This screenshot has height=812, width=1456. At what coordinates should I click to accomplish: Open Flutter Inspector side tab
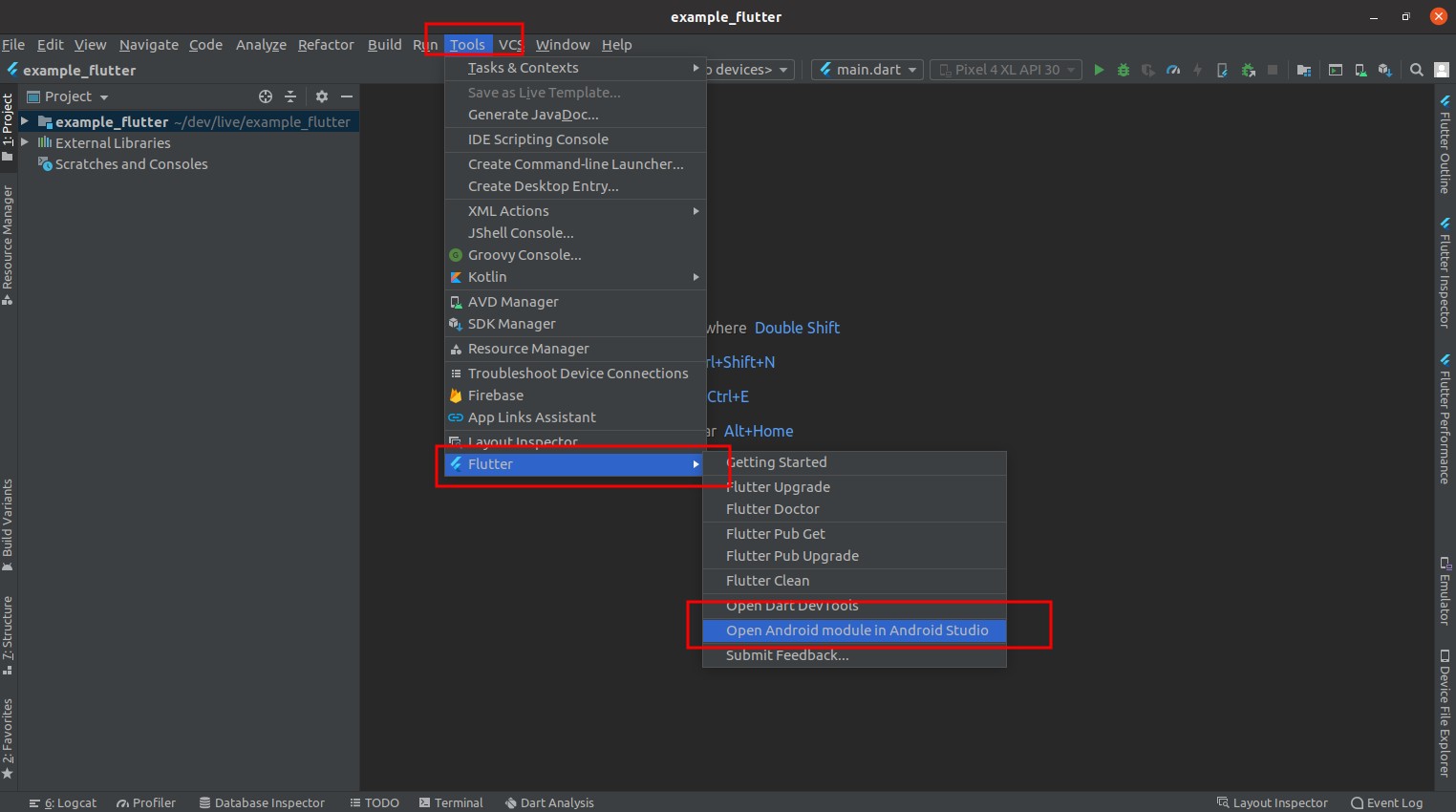(x=1445, y=273)
